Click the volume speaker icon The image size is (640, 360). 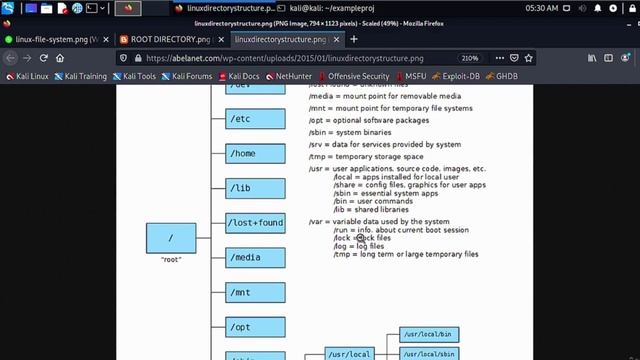(x=582, y=8)
